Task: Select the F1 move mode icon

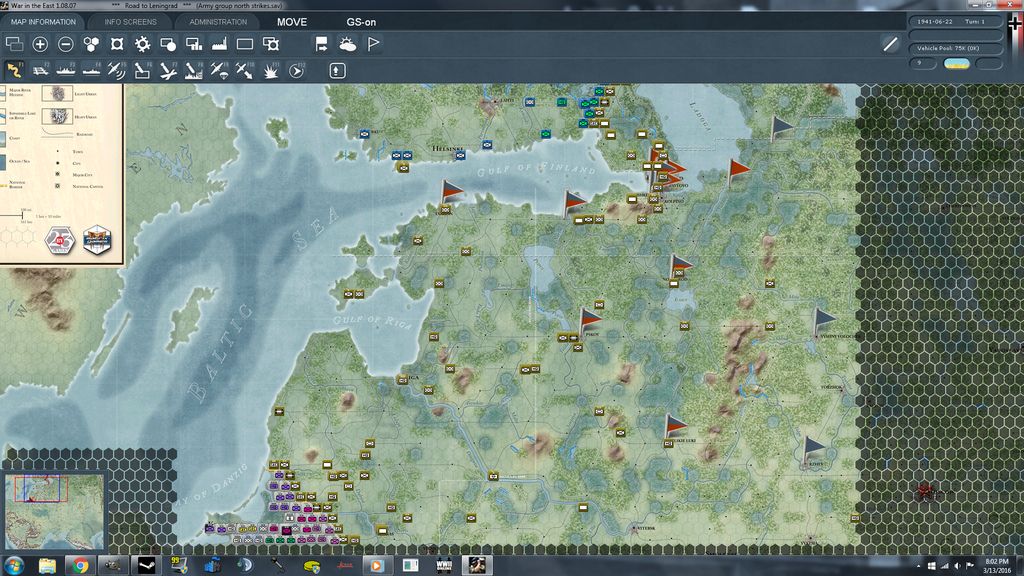Action: click(14, 70)
